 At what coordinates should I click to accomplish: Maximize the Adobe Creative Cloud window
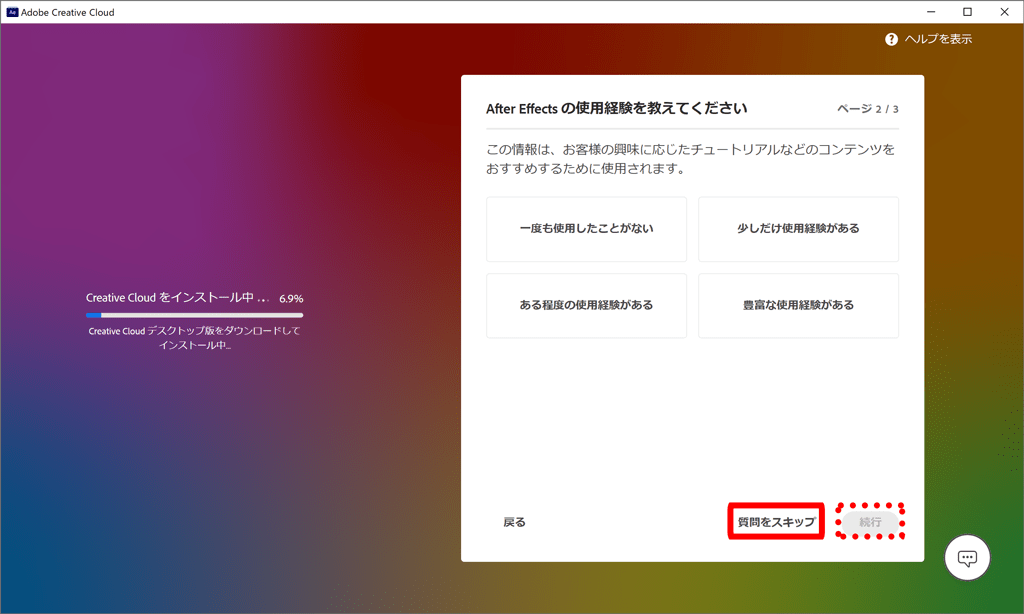(x=967, y=12)
